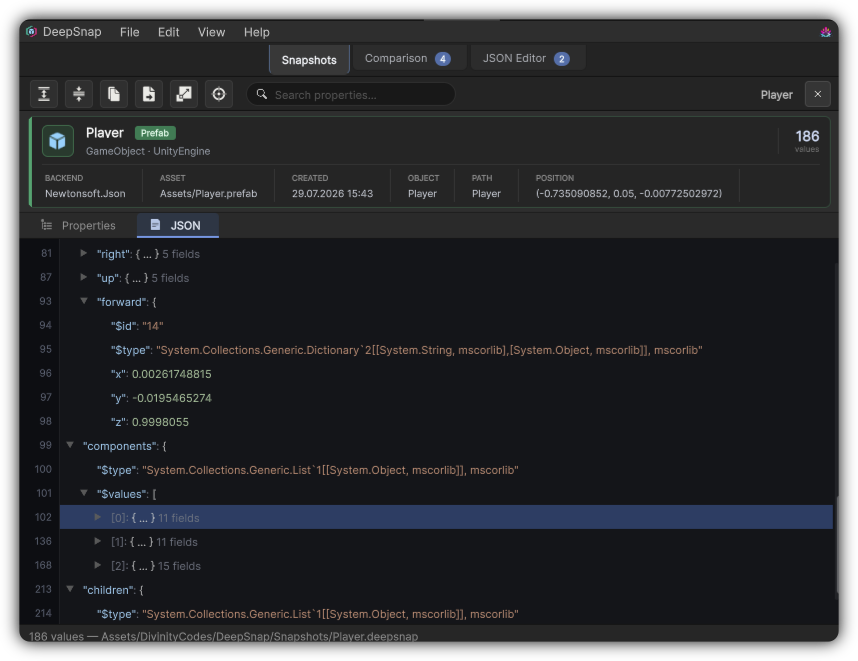Click the position vector value
858x661 pixels.
(629, 194)
